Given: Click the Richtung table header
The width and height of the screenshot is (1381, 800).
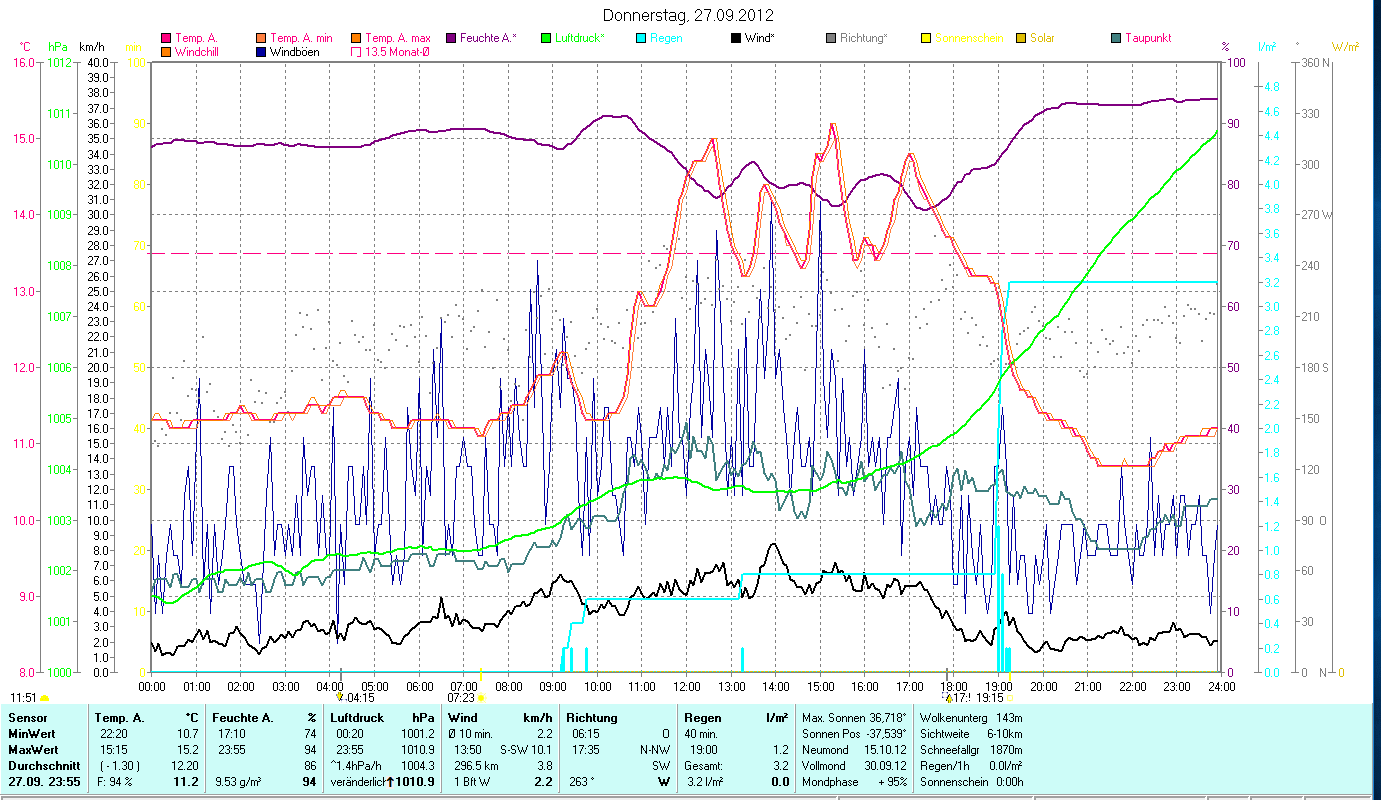Looking at the screenshot, I should click(592, 718).
